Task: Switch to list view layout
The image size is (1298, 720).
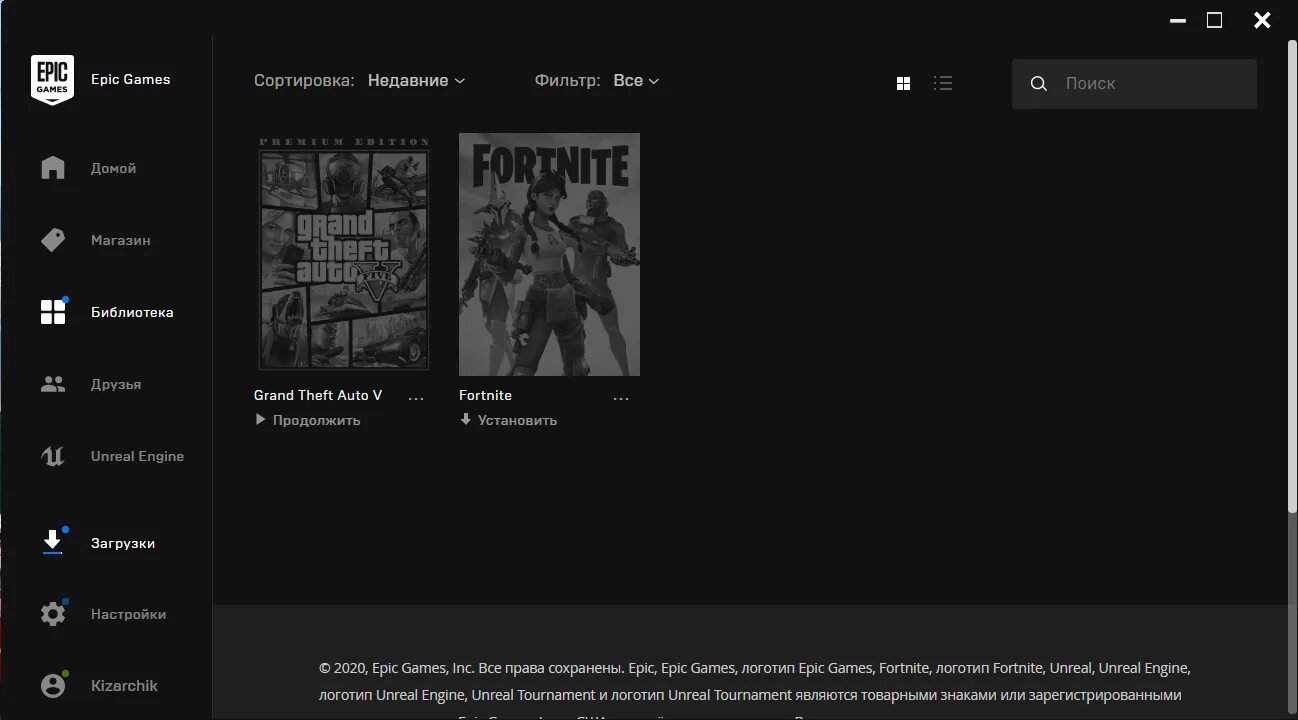Action: [x=942, y=84]
